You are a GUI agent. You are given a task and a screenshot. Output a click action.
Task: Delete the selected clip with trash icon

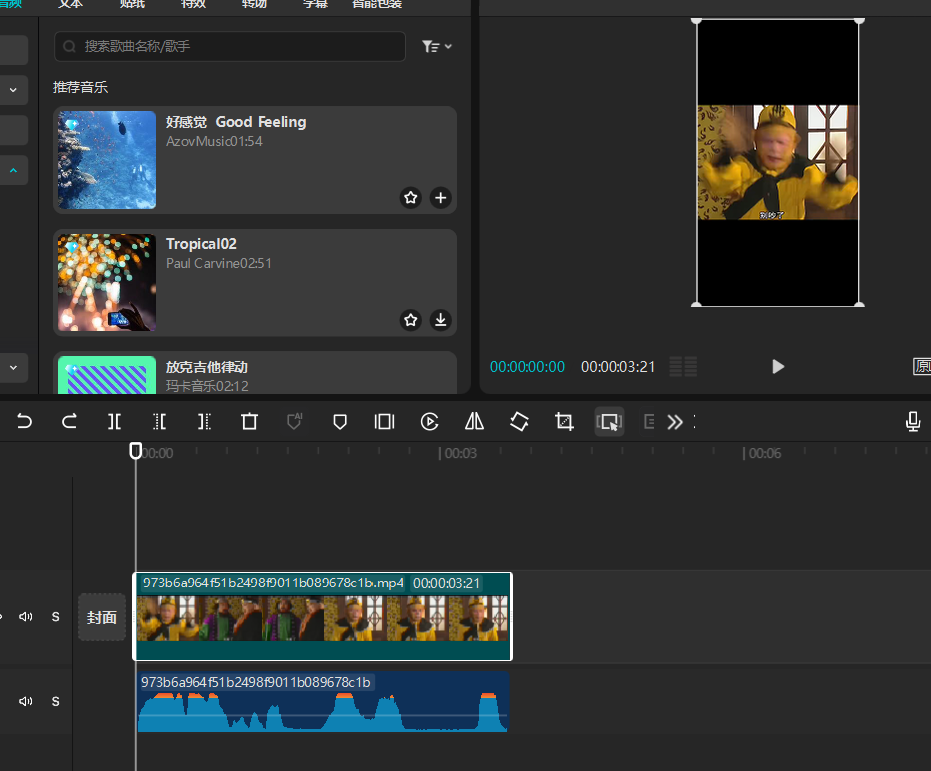[x=249, y=422]
